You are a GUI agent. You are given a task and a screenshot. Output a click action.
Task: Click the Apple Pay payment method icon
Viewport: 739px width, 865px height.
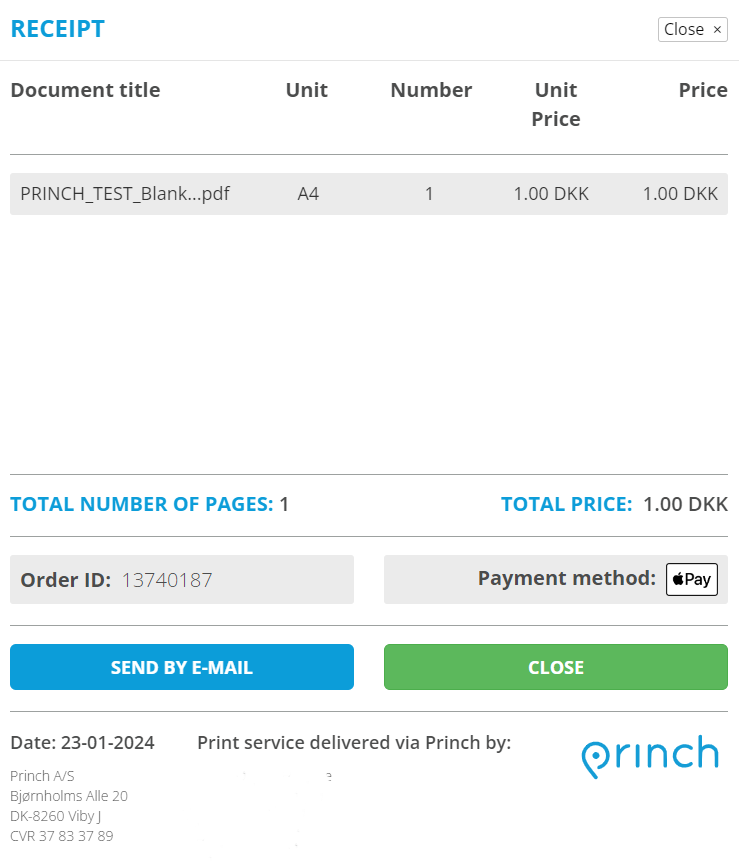pyautogui.click(x=691, y=579)
